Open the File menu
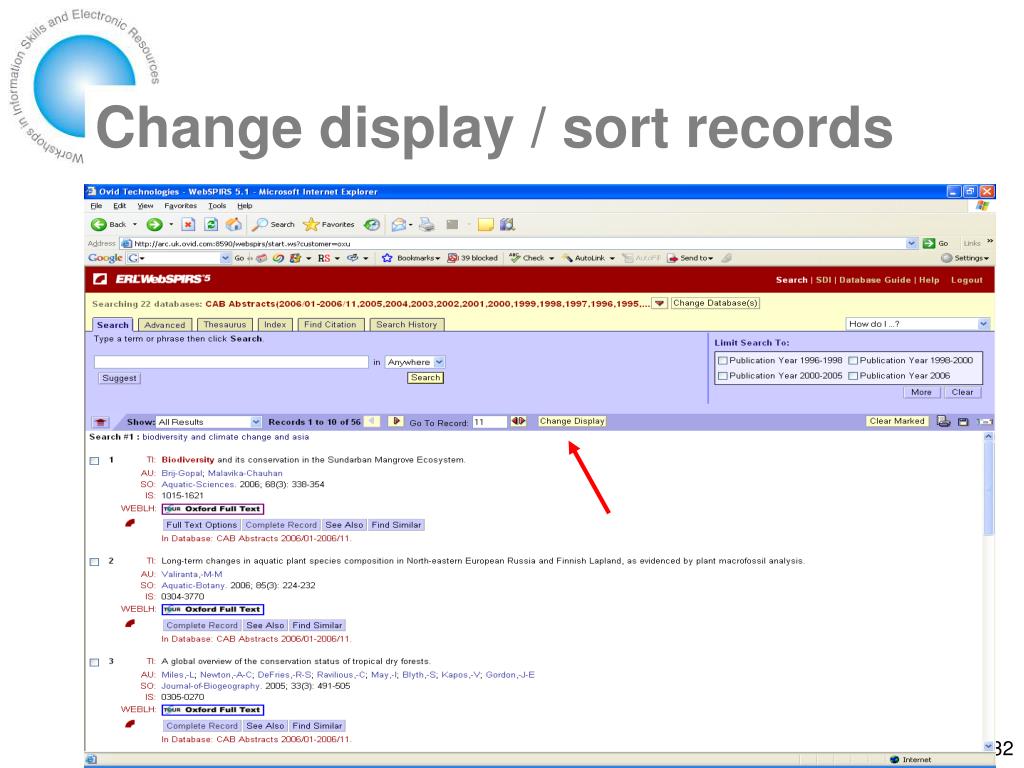Screen dimensions: 1024x768 pyautogui.click(x=96, y=206)
